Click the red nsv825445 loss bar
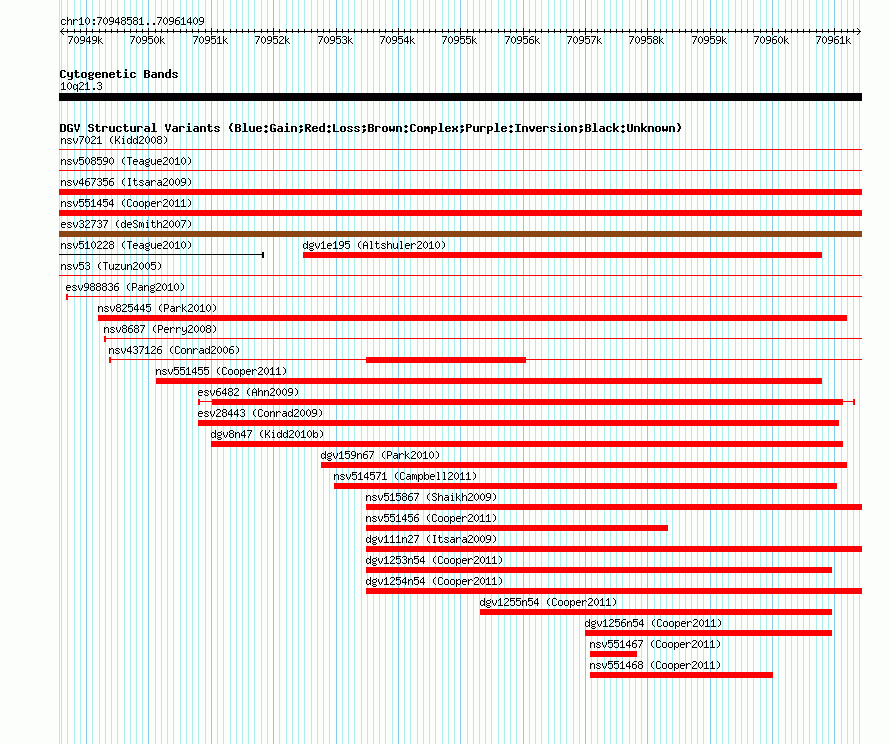This screenshot has height=744, width=890. point(472,318)
